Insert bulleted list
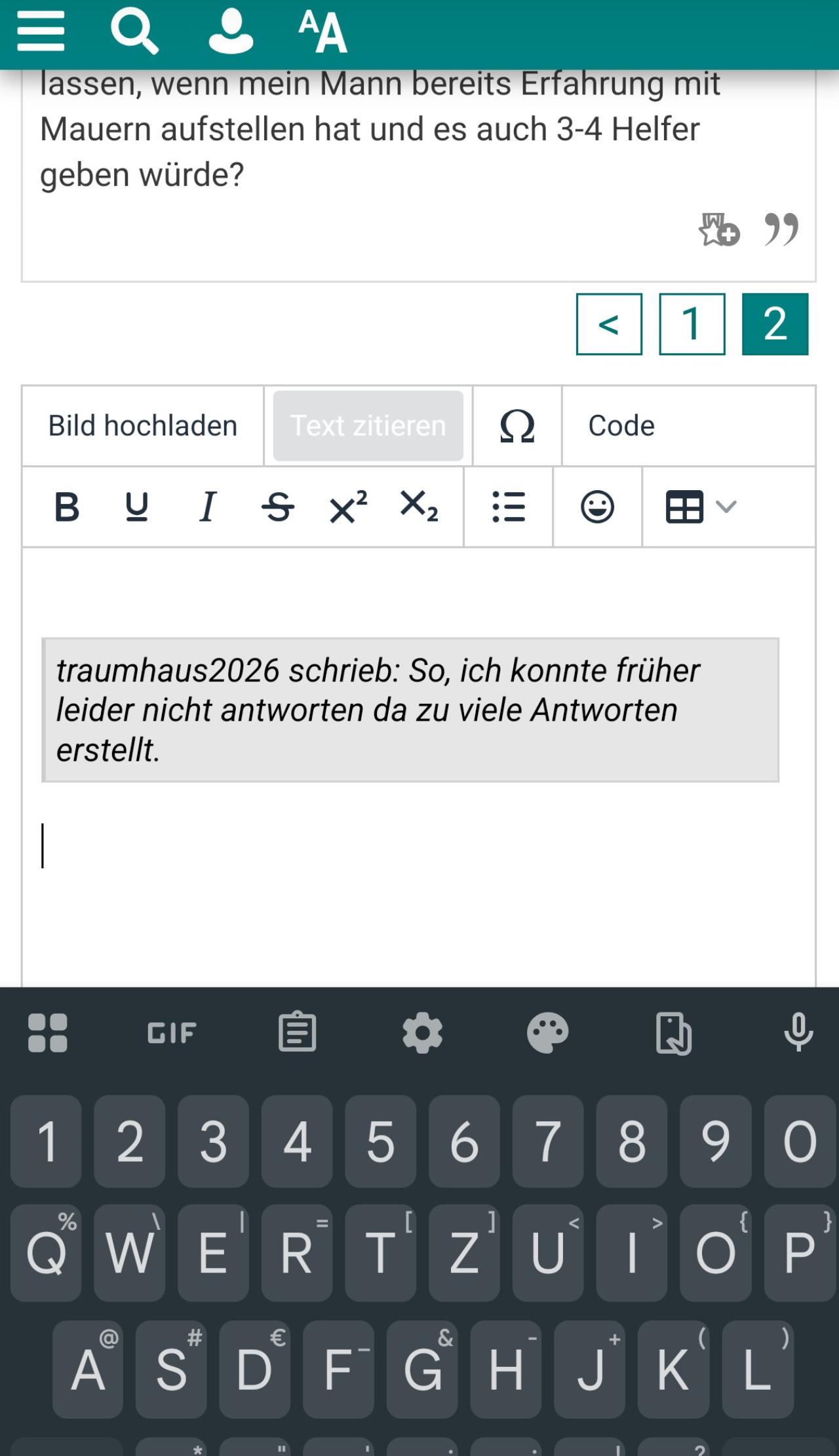Screen dimensions: 839x1456 pyautogui.click(x=509, y=507)
